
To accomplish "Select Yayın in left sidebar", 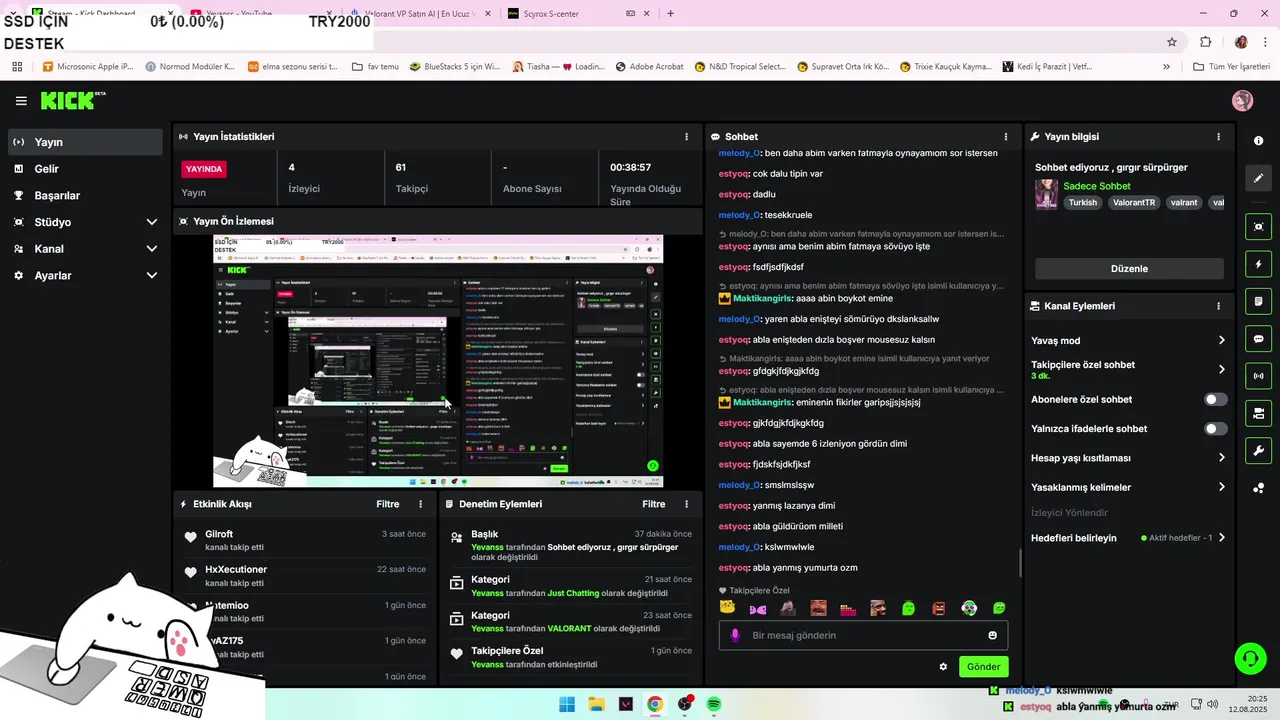I will [85, 142].
